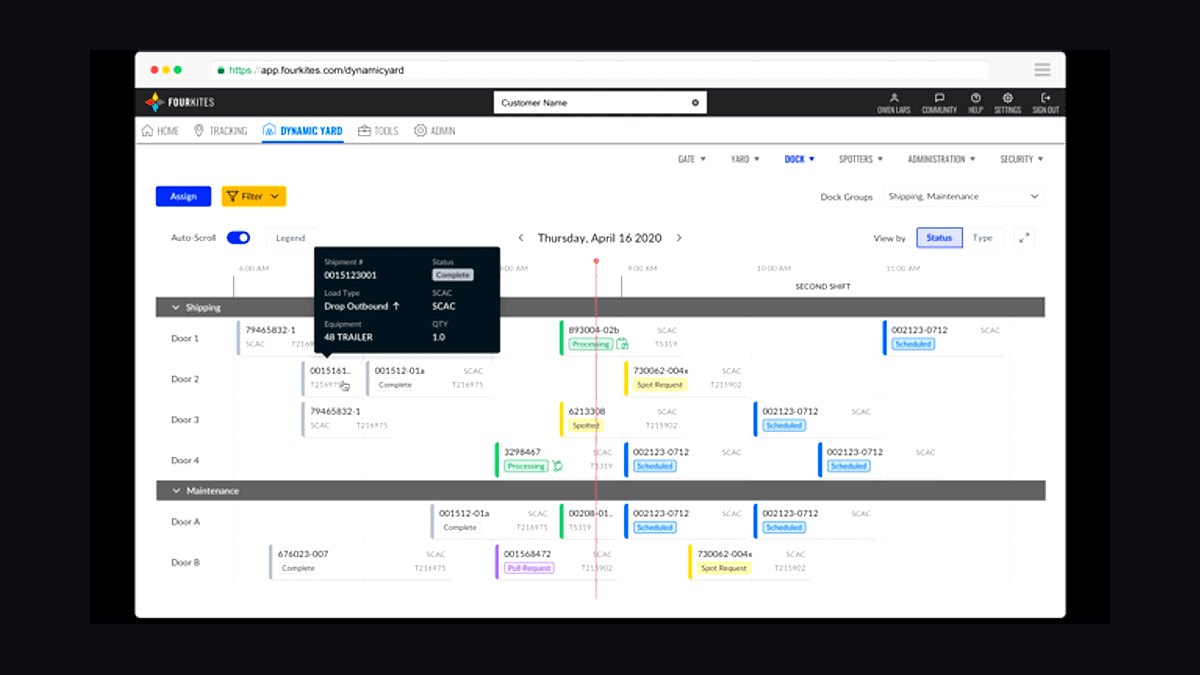Collapse the Maintenance dock group
This screenshot has height=675, width=1200.
pyautogui.click(x=176, y=491)
